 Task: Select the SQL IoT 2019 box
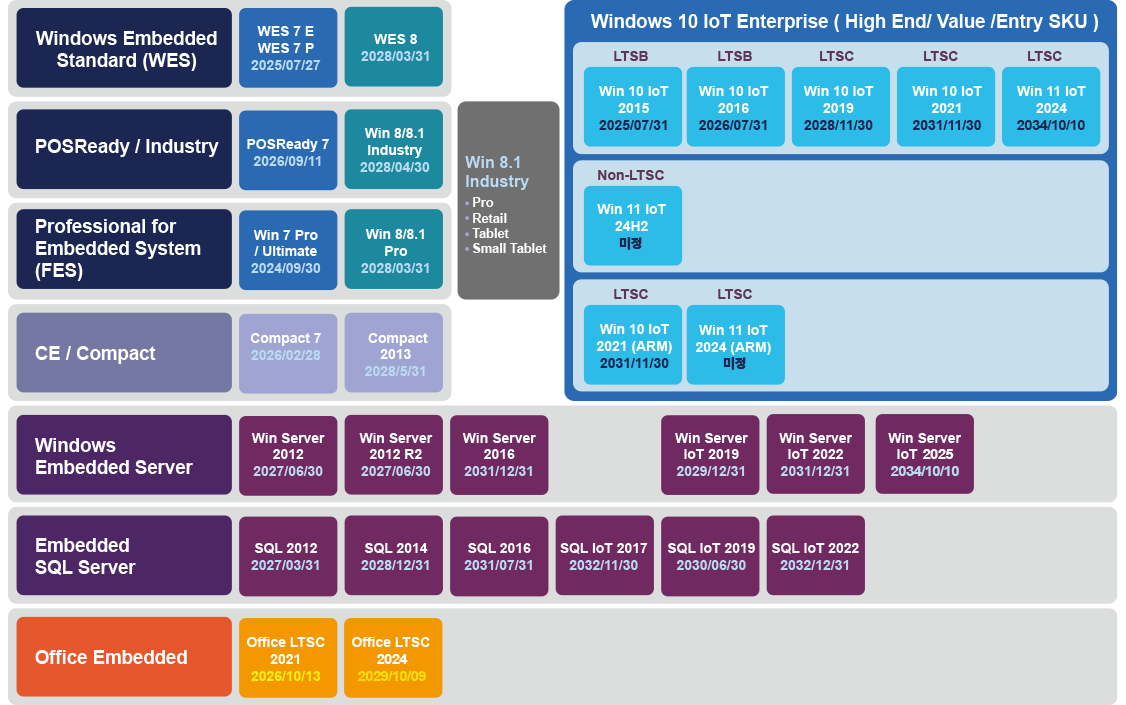coord(710,556)
